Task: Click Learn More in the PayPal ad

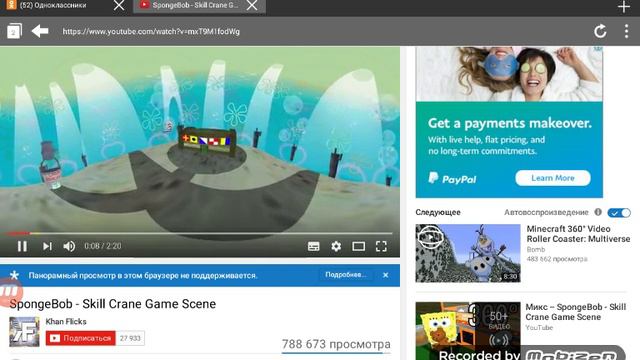Action: click(553, 178)
